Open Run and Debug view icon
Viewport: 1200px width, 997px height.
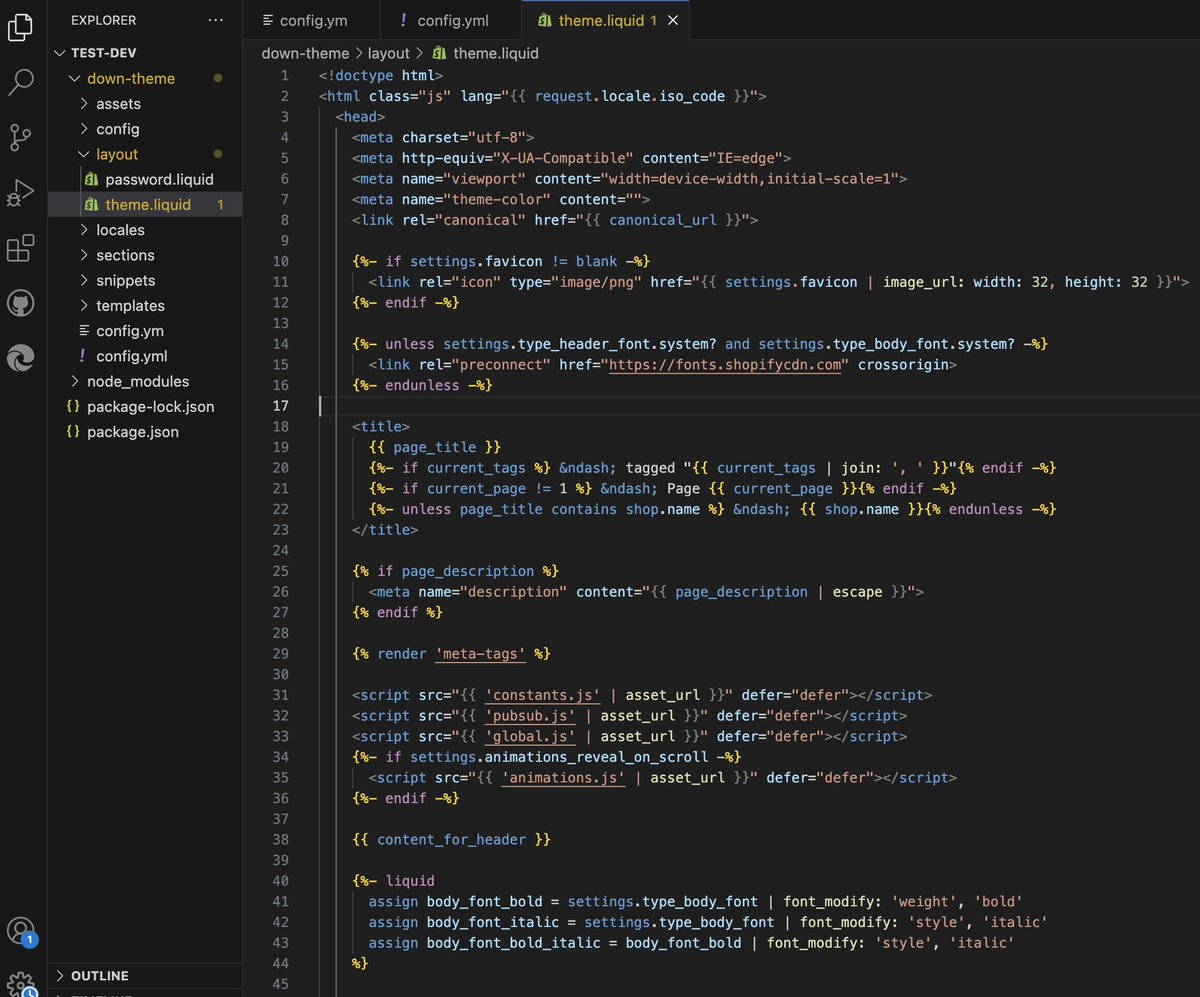[x=21, y=192]
